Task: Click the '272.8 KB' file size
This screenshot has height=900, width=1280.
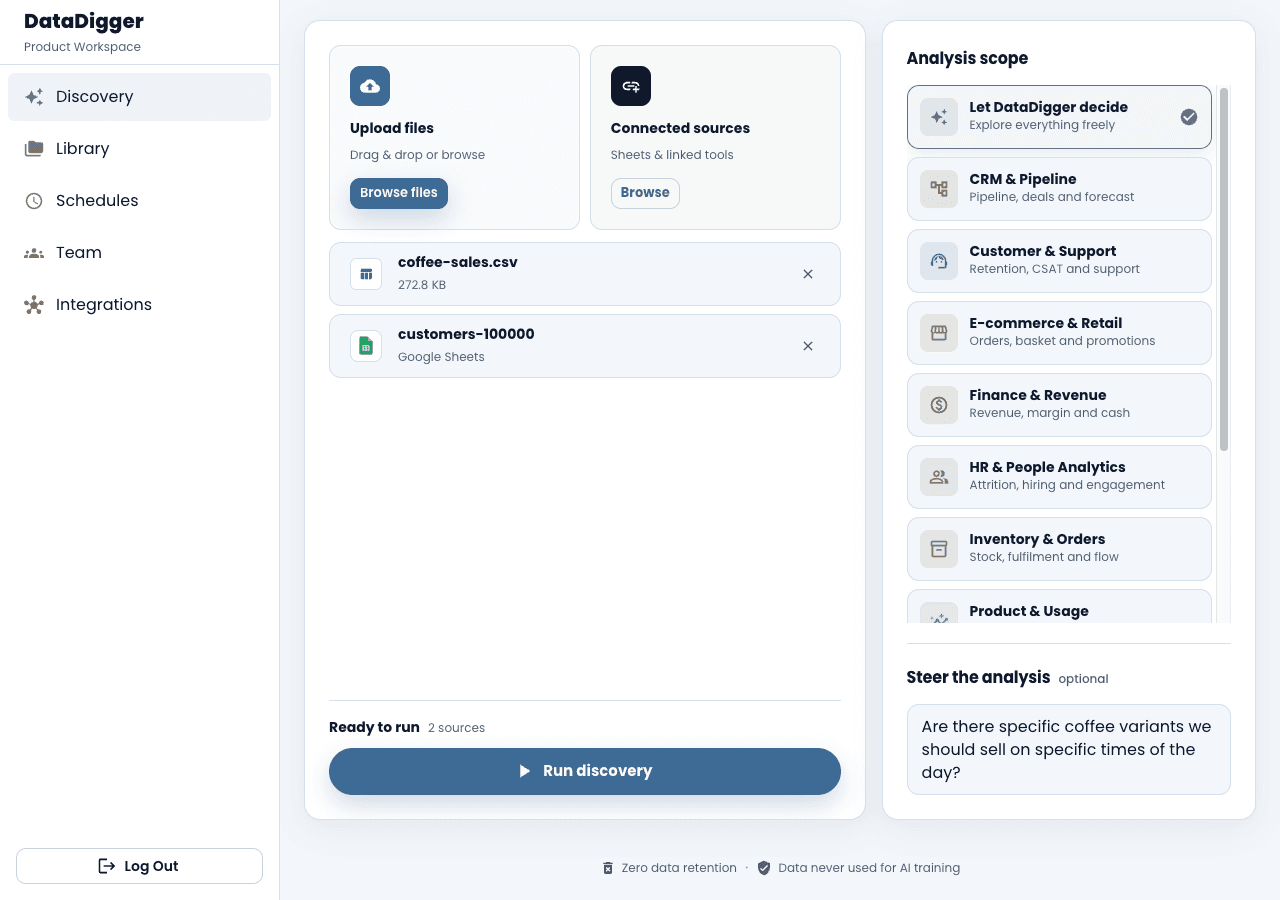Action: tap(422, 285)
